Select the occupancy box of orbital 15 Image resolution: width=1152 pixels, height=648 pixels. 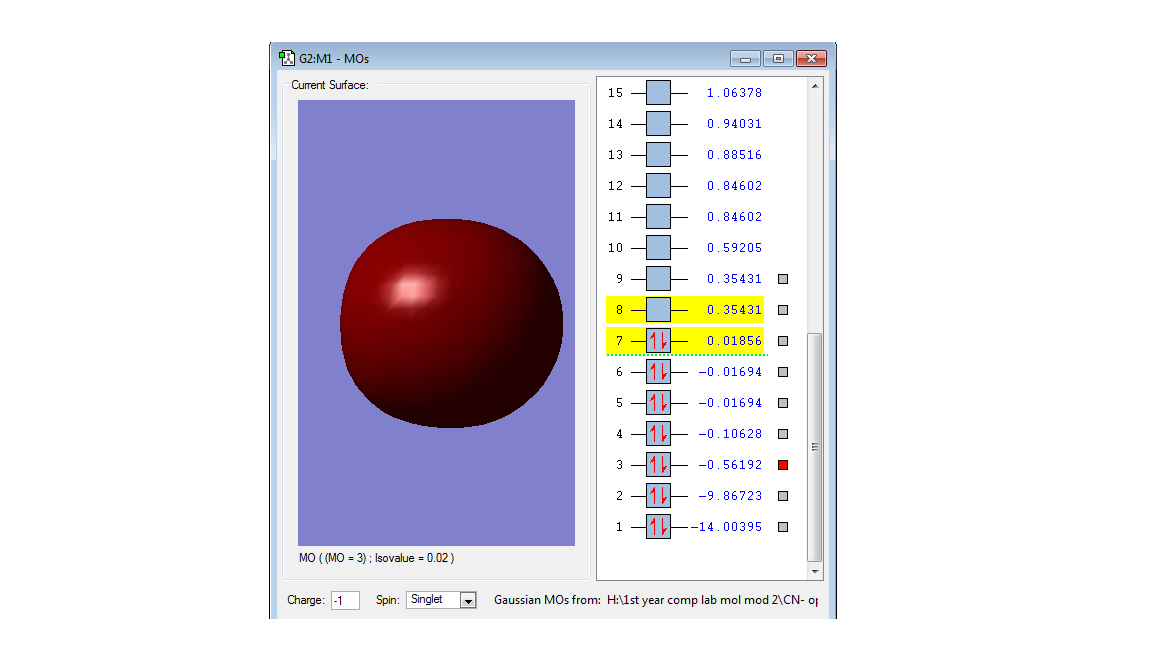click(x=658, y=93)
